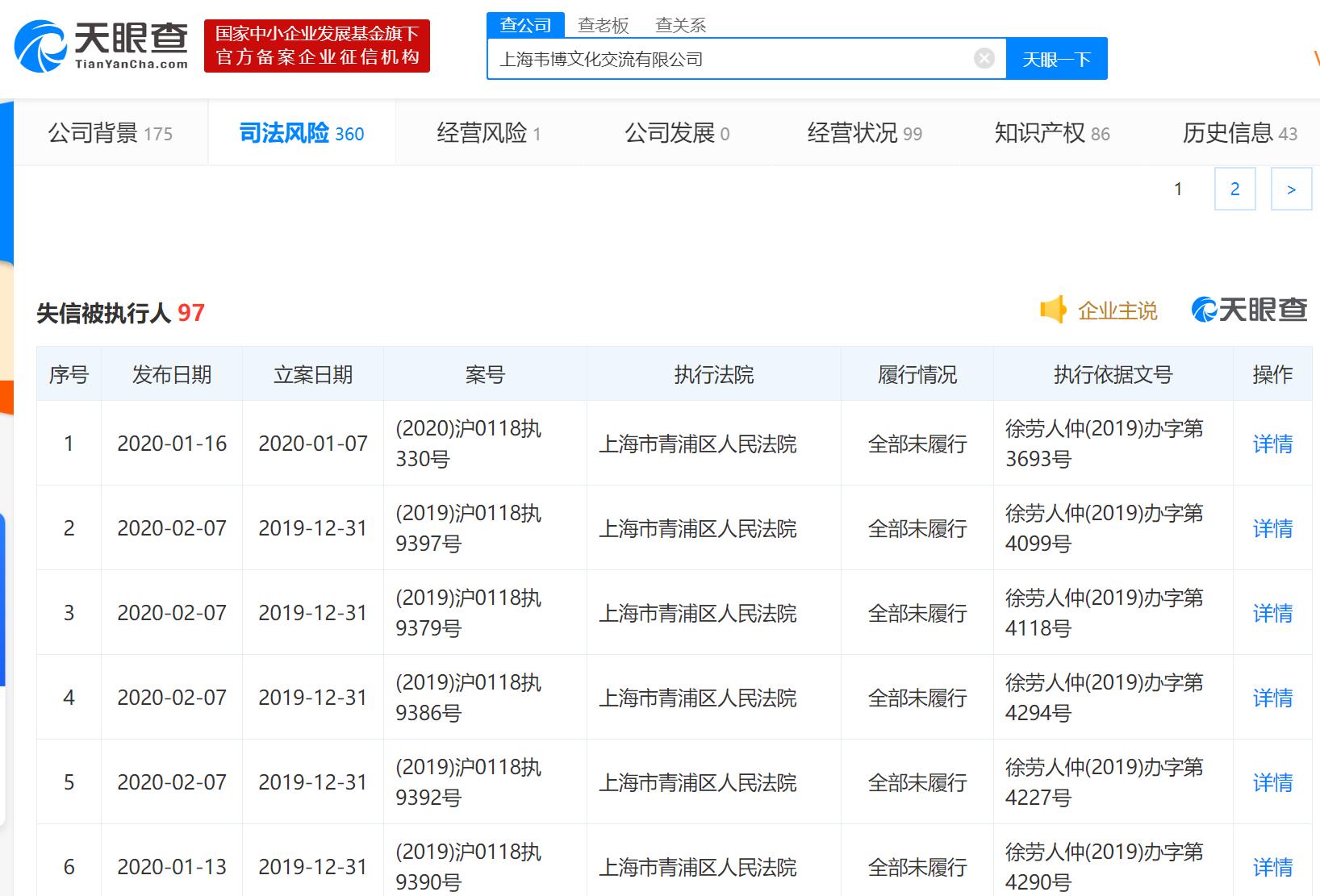Click document number 徐劳人仲(2019)办字第4227号

(1105, 782)
